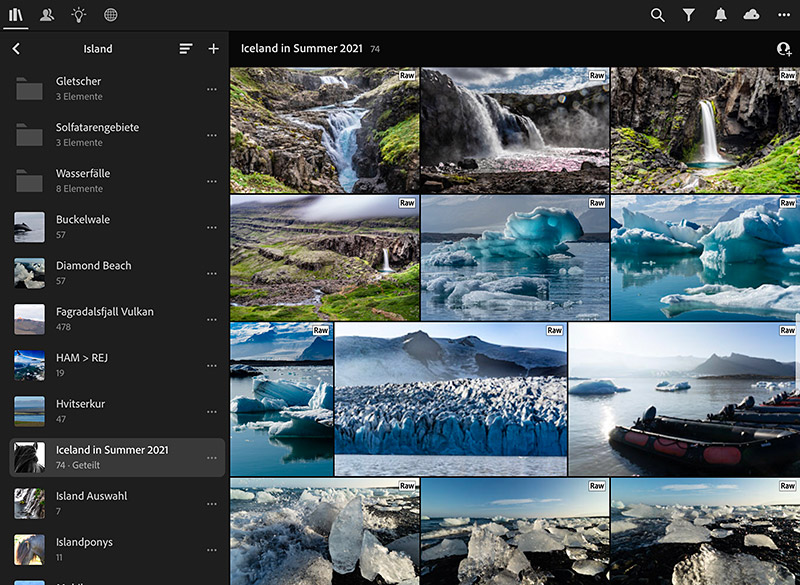Screen dimensions: 800x585
Task: Open the notifications bell
Action: tap(720, 15)
